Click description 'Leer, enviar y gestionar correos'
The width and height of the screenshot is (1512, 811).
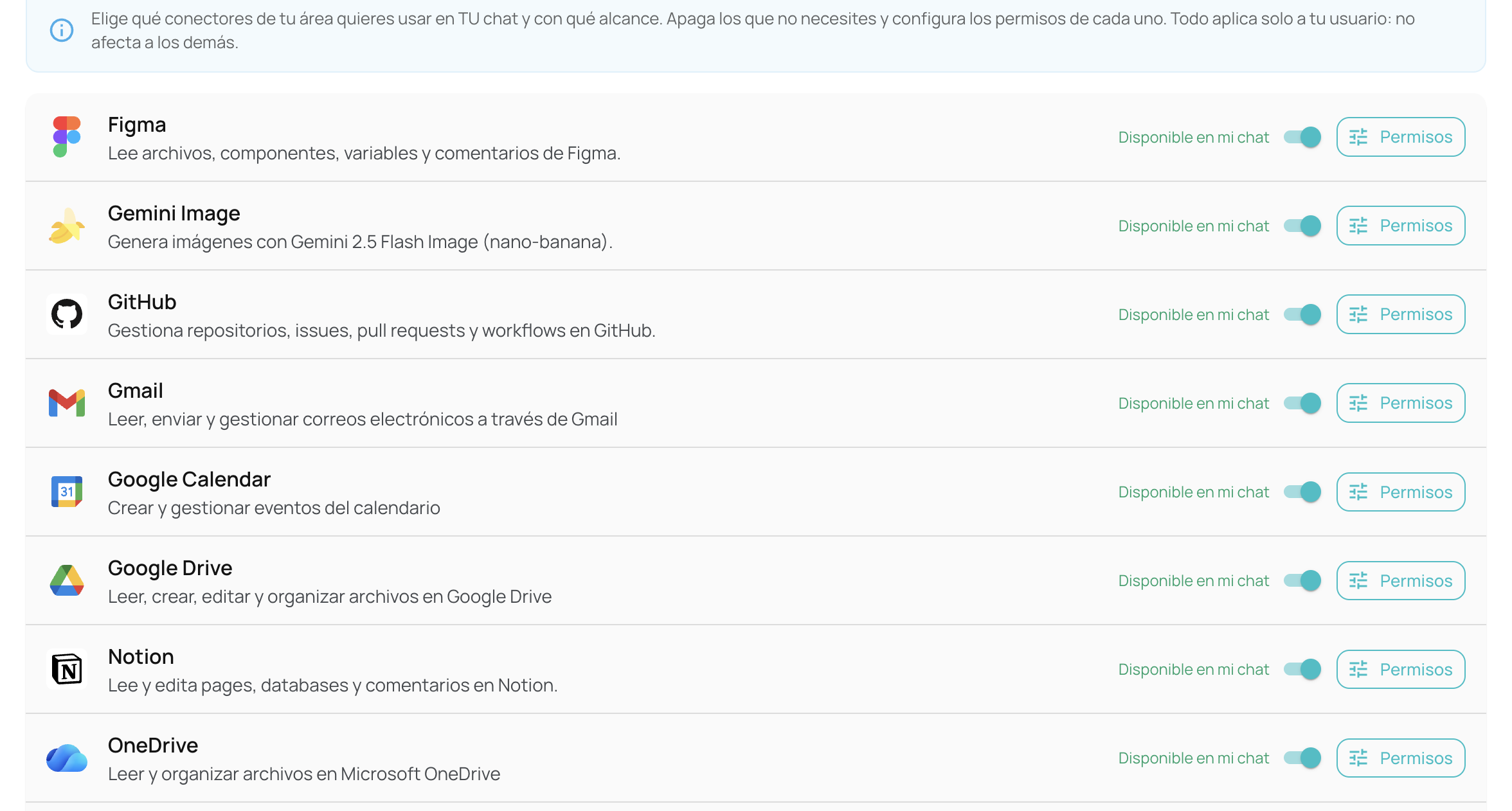coord(363,420)
